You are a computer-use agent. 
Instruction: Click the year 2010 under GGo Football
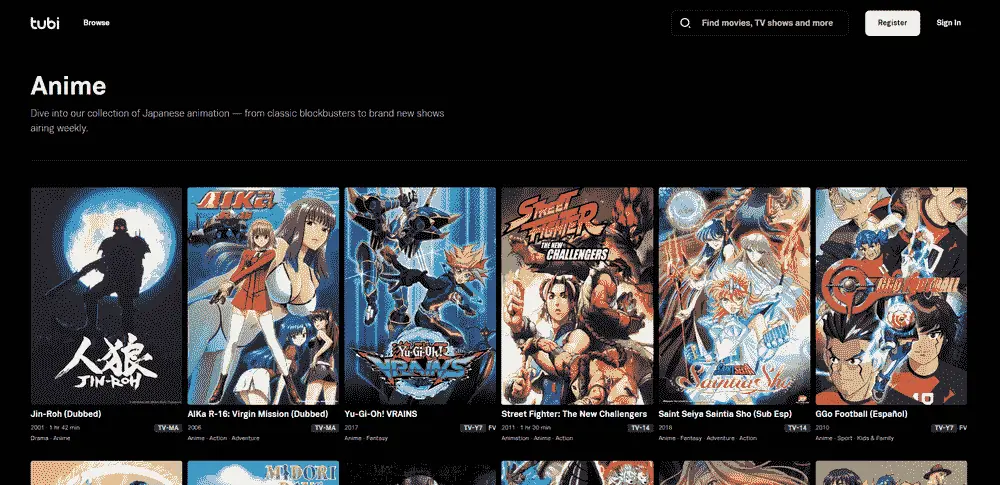pos(822,428)
